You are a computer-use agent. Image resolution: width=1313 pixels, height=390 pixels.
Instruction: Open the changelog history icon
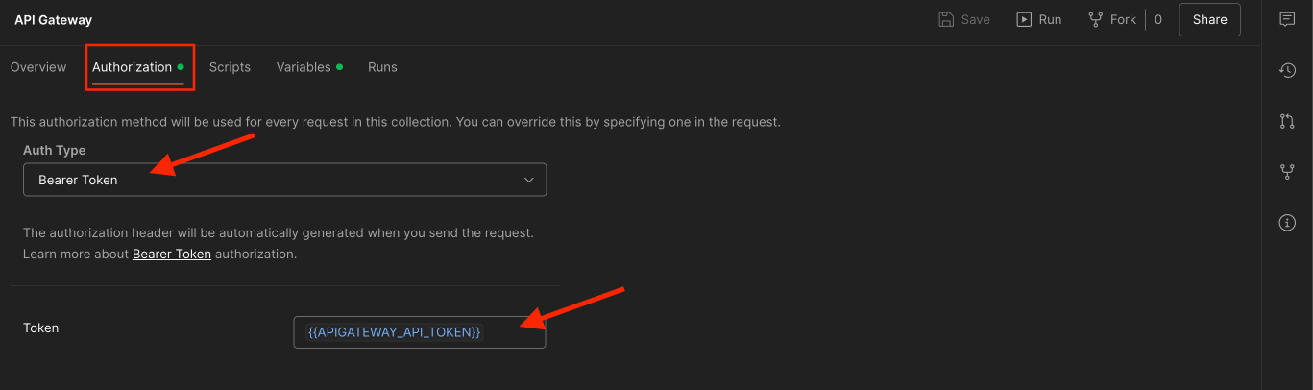tap(1288, 70)
